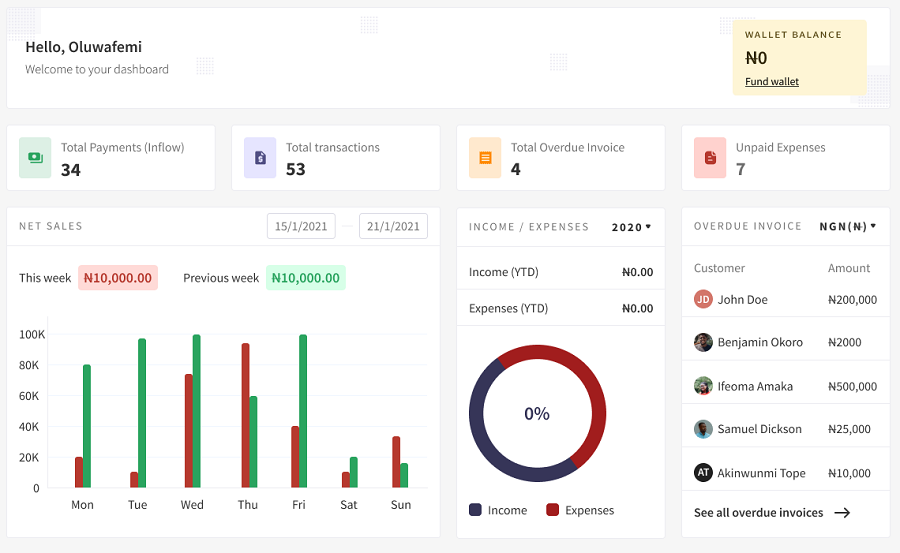Click Akinwunmi Tope's AT avatar

click(703, 473)
